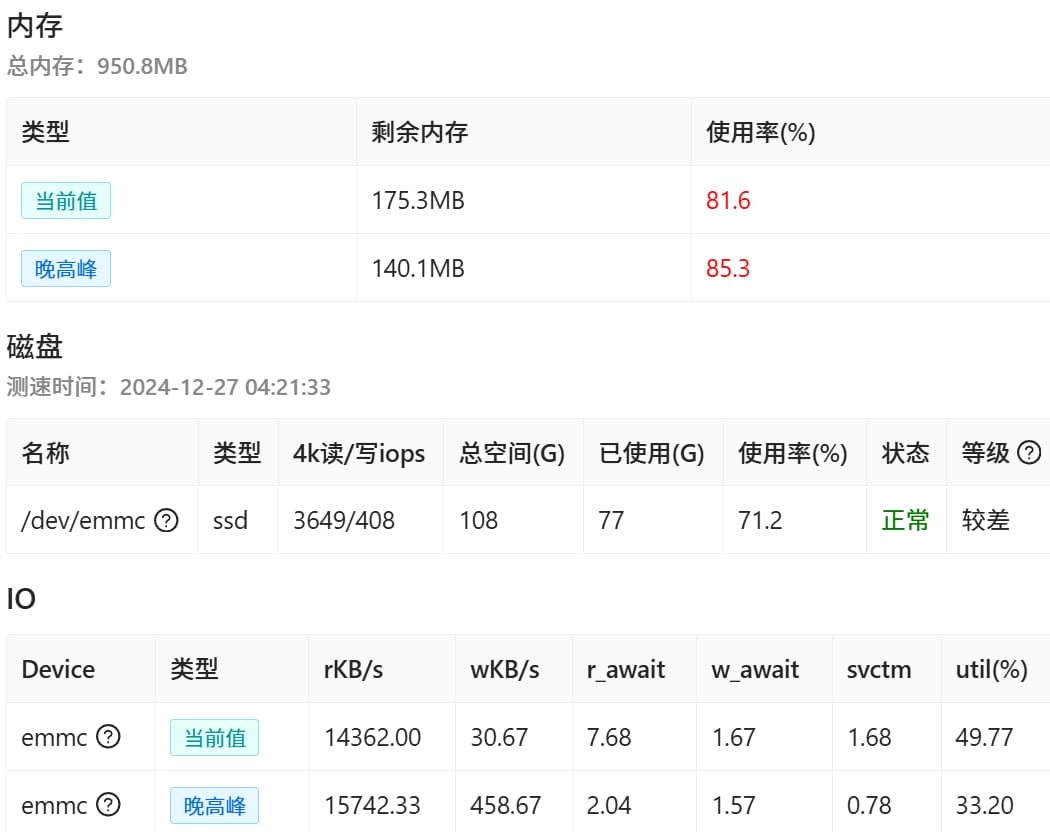Click help icon for emmc in 晚高峰 IO row
Screen dimensions: 1050x832
[x=108, y=805]
